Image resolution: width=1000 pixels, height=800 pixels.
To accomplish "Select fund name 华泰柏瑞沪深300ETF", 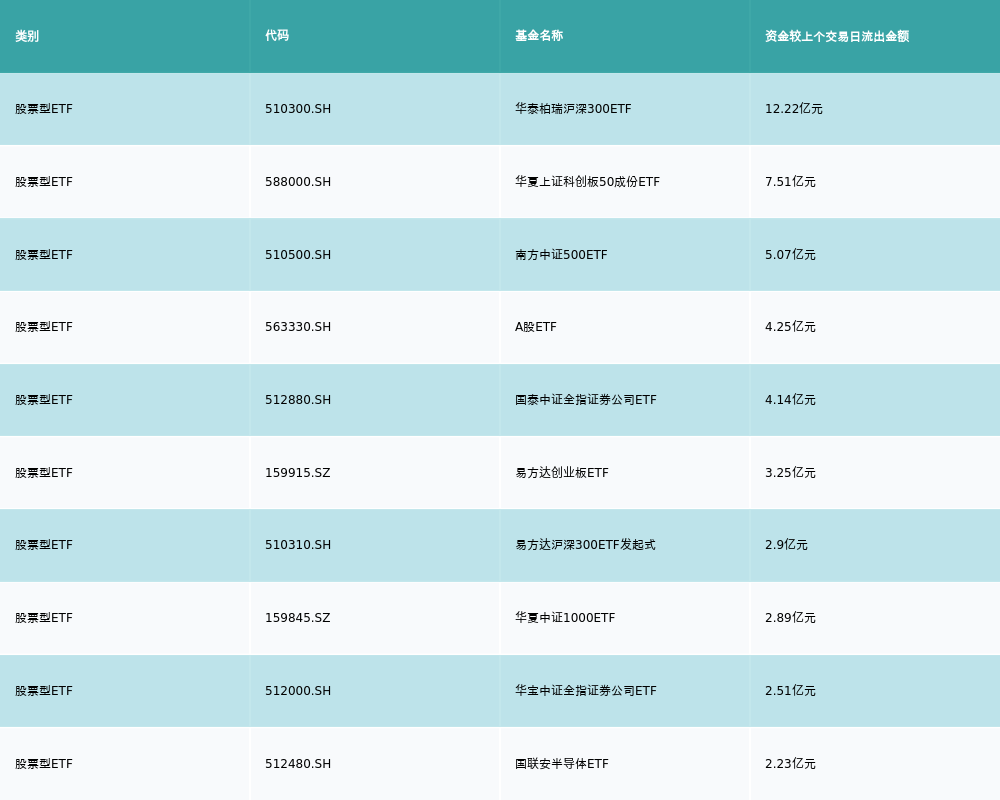I will [x=573, y=109].
